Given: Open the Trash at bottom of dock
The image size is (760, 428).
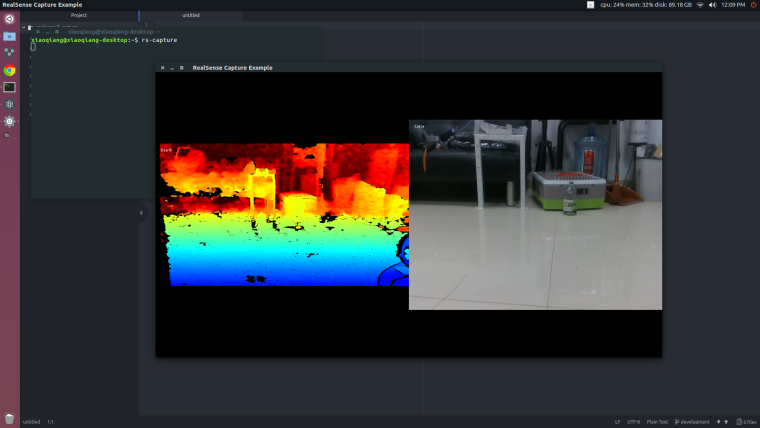Looking at the screenshot, I should [x=9, y=418].
